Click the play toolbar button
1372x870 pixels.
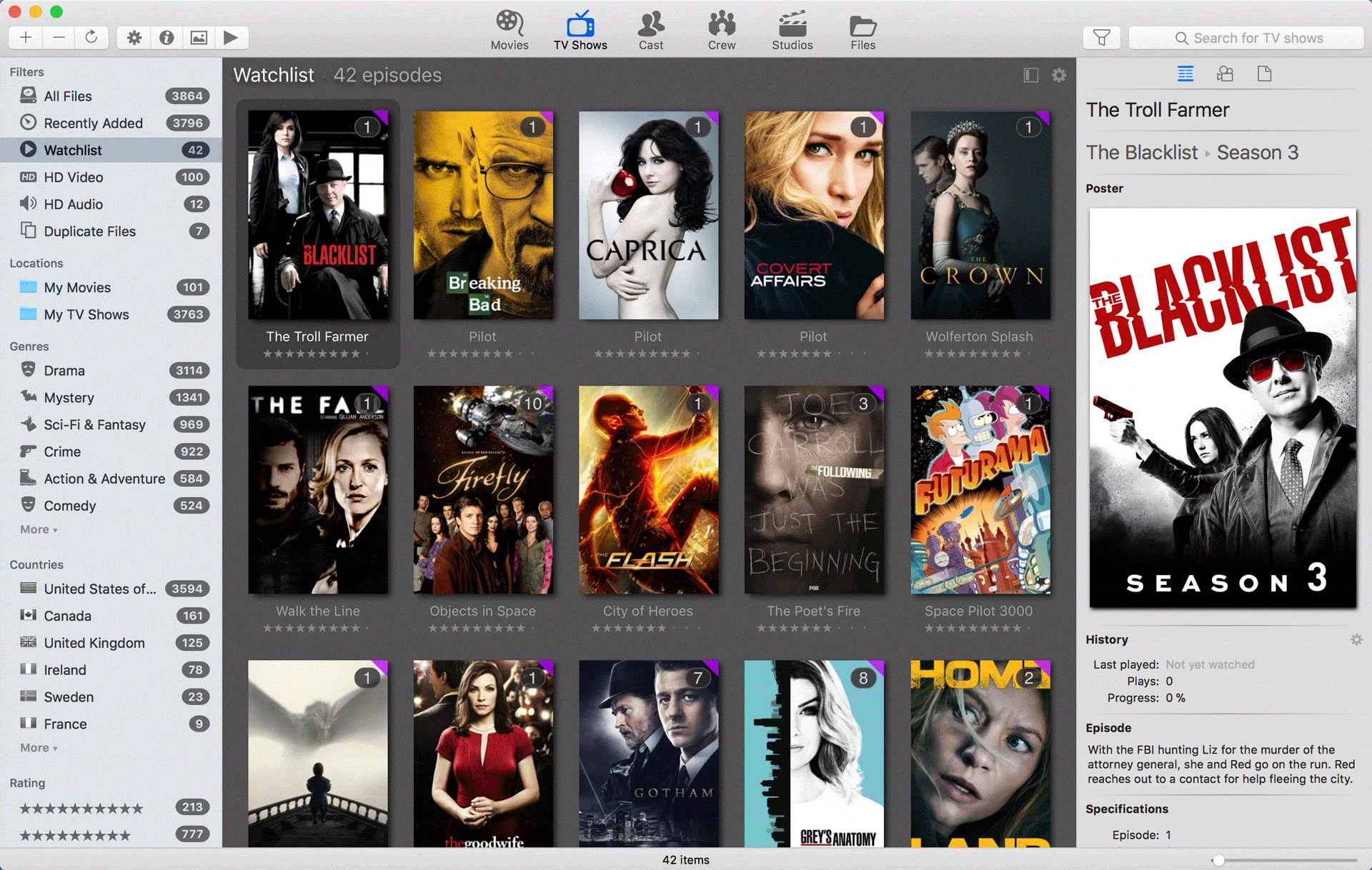(x=231, y=37)
